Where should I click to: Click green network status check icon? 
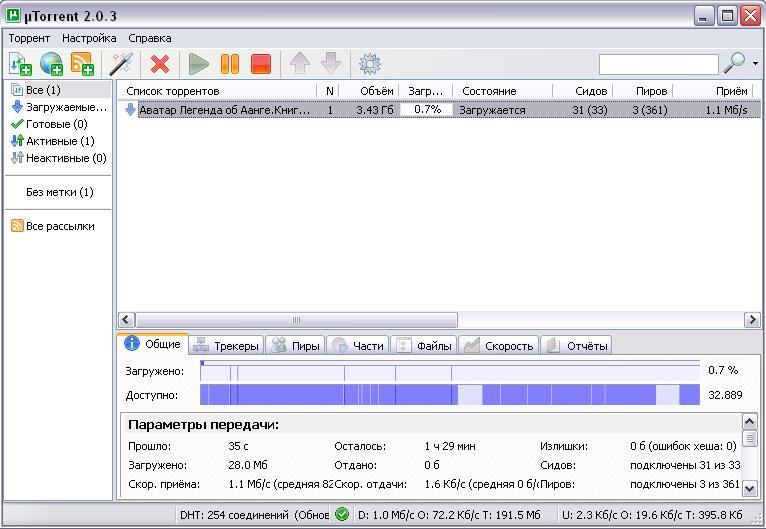(x=342, y=514)
